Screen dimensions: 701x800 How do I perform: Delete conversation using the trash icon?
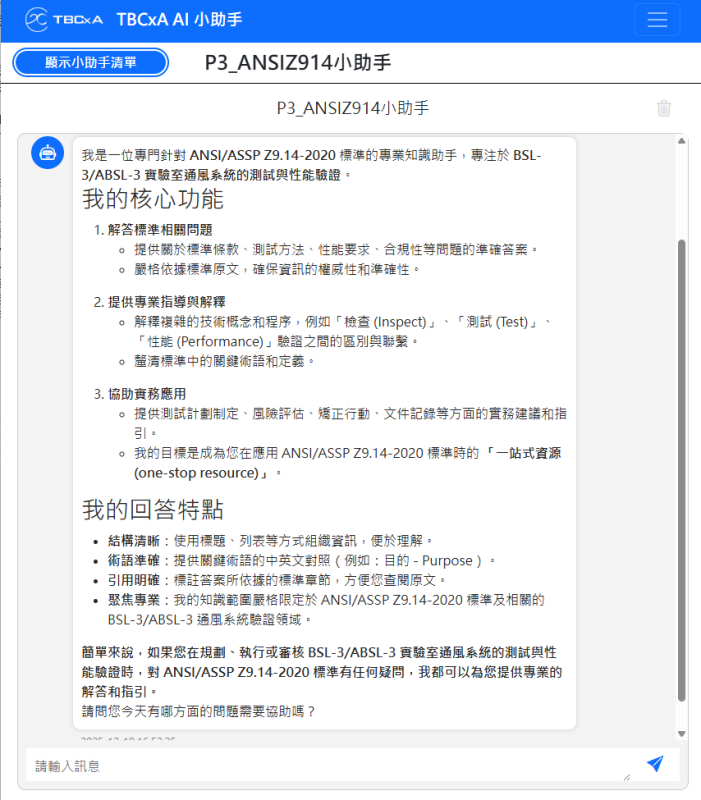click(664, 108)
